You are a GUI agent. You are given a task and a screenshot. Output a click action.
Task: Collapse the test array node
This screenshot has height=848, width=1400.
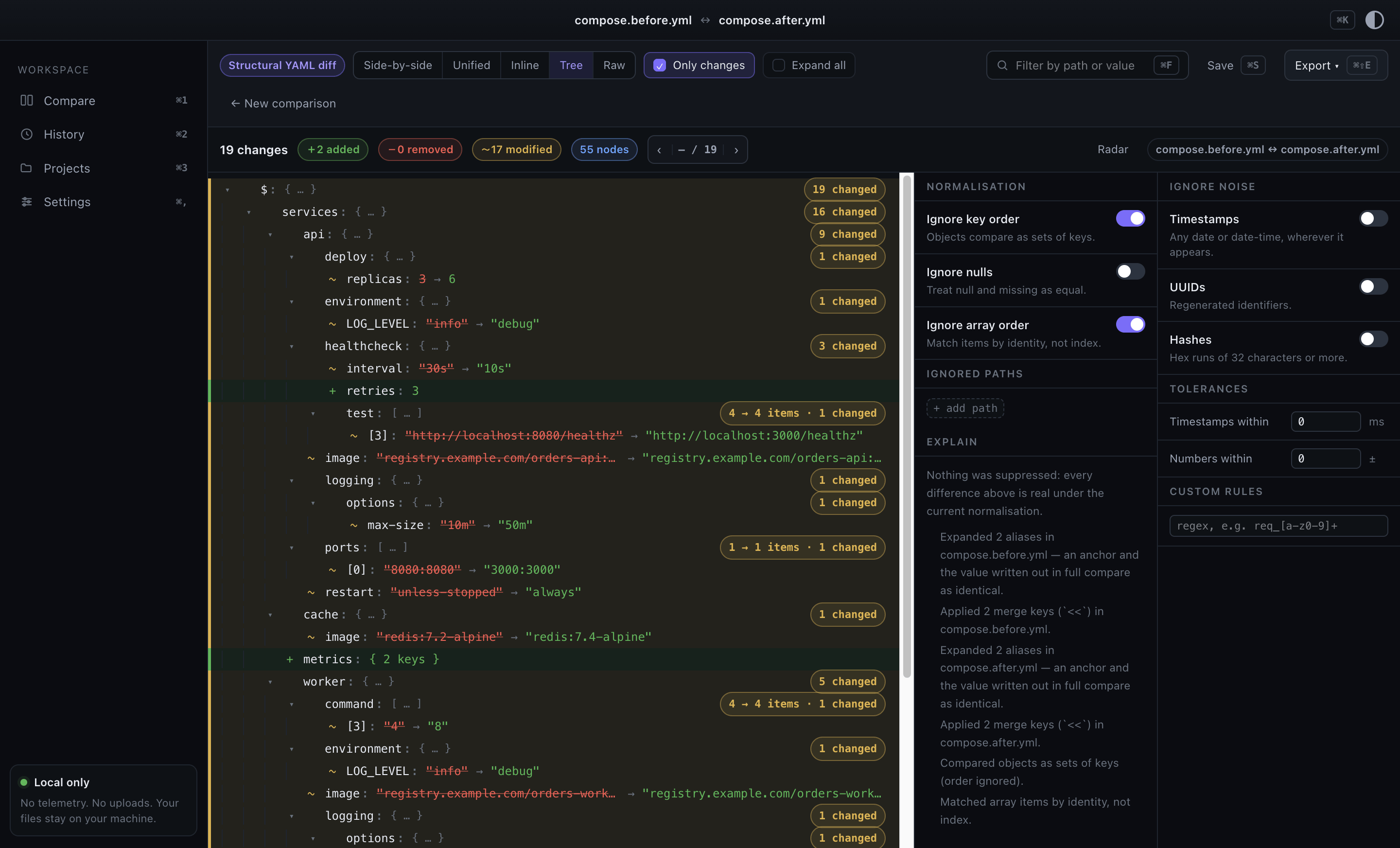pyautogui.click(x=313, y=413)
